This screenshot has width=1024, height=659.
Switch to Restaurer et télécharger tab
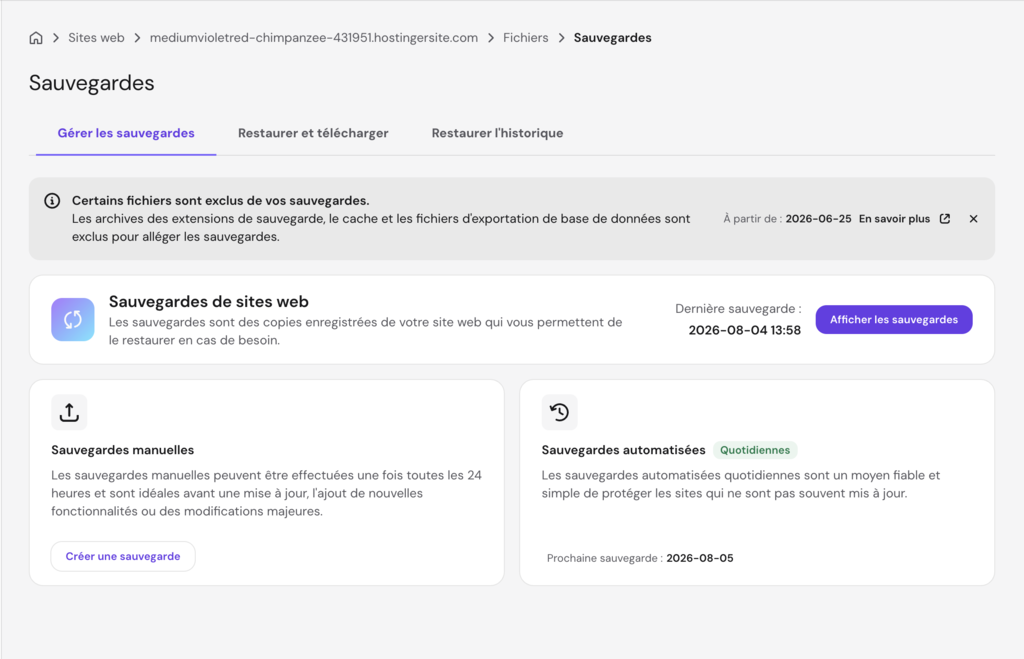pyautogui.click(x=313, y=133)
